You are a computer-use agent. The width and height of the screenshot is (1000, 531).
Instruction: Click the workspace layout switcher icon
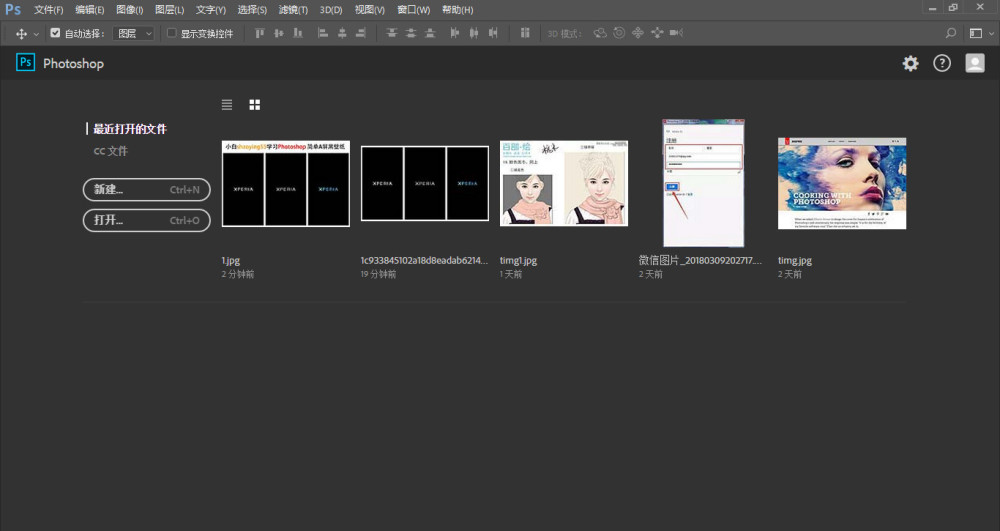(x=976, y=33)
